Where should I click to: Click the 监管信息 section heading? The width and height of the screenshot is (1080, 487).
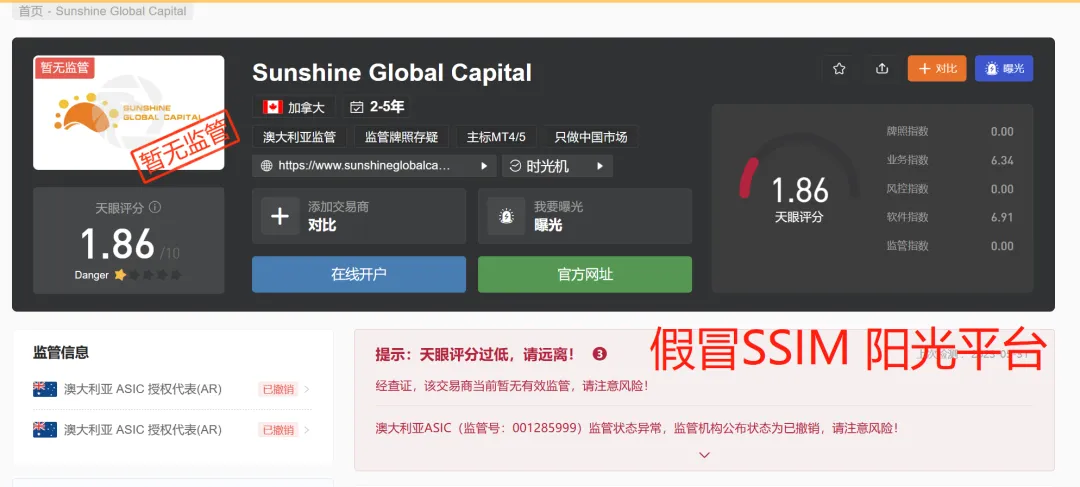(61, 353)
